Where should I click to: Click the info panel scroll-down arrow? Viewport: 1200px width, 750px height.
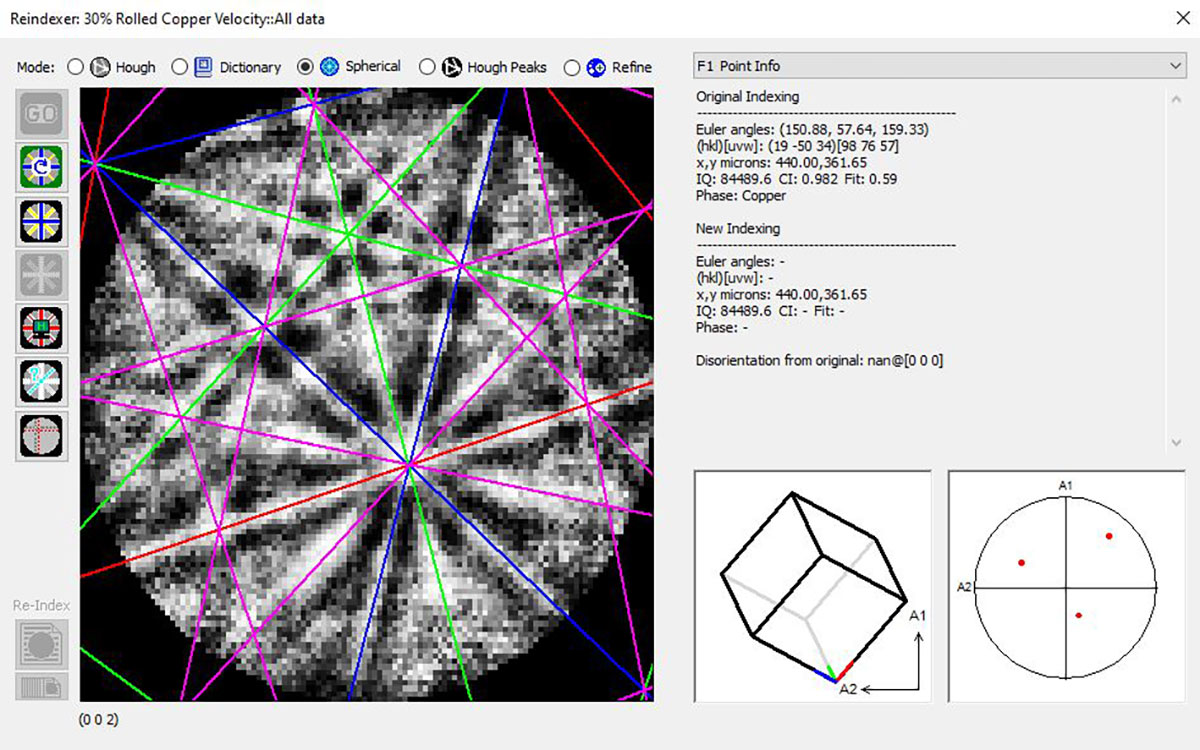tap(1175, 442)
